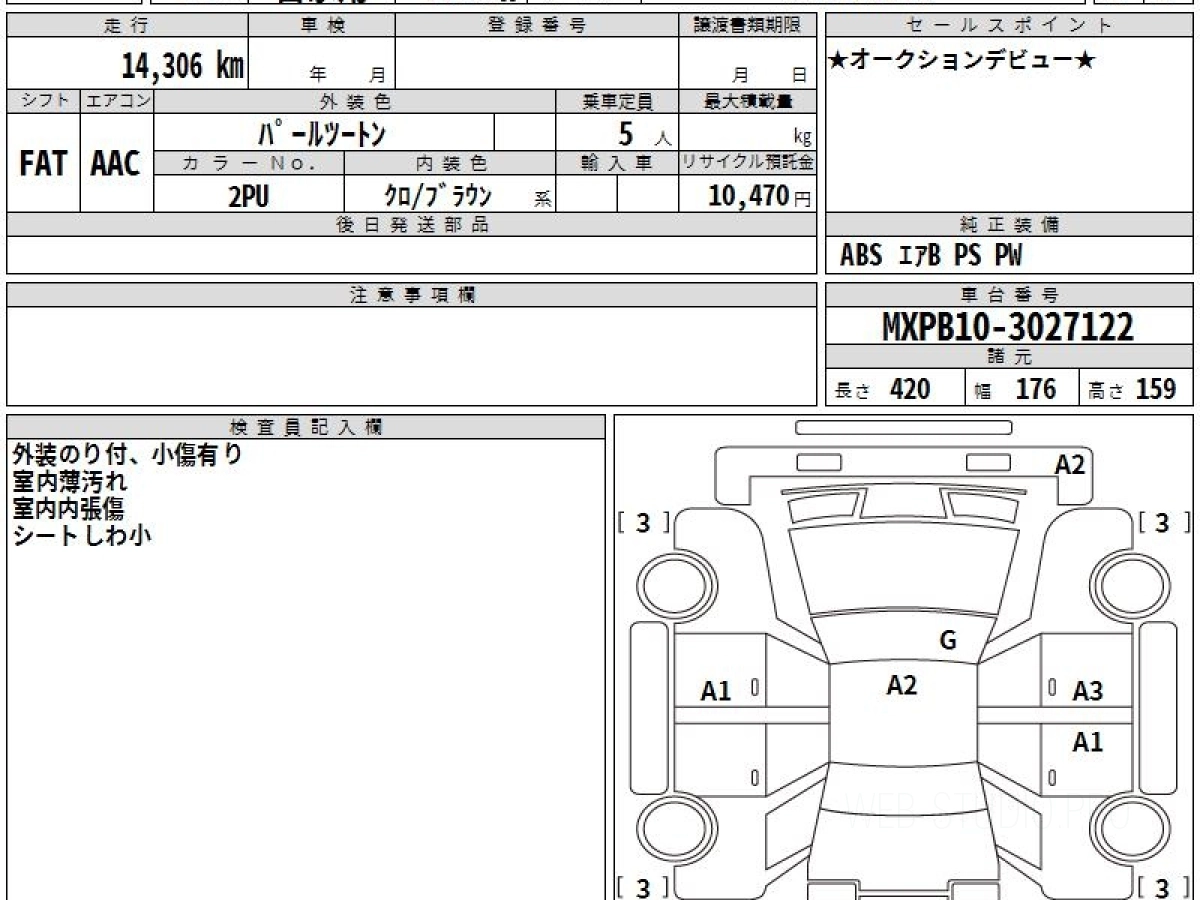Select the length value 長さ 420
Image resolution: width=1200 pixels, height=900 pixels.
883,389
